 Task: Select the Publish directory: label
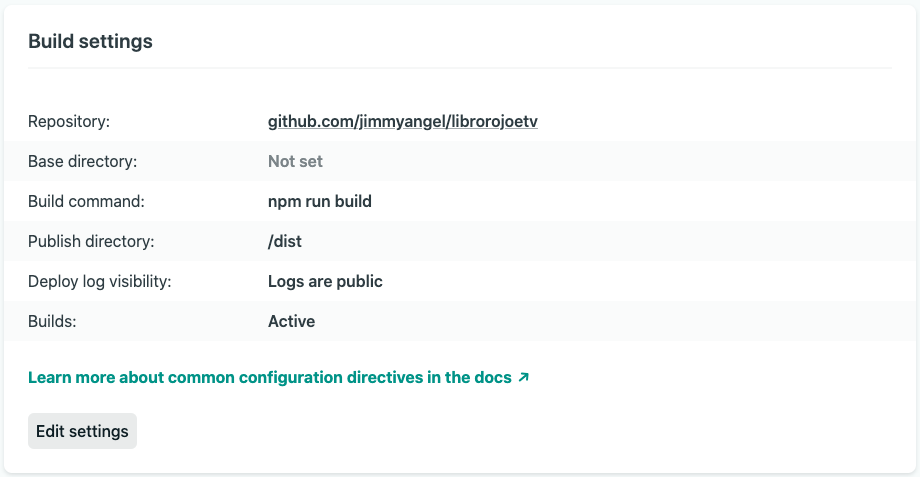91,241
